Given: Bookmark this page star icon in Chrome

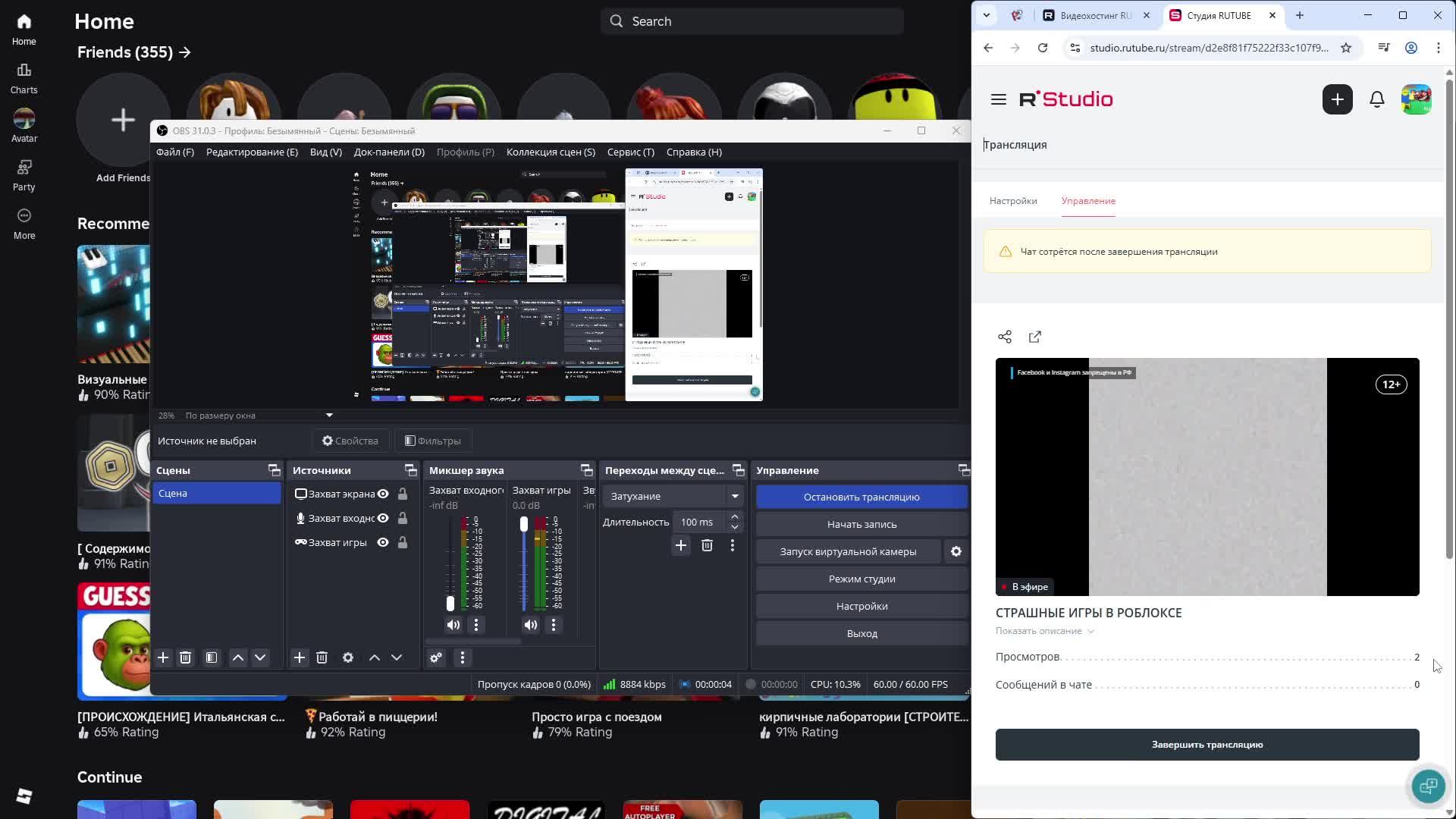Looking at the screenshot, I should [1346, 48].
